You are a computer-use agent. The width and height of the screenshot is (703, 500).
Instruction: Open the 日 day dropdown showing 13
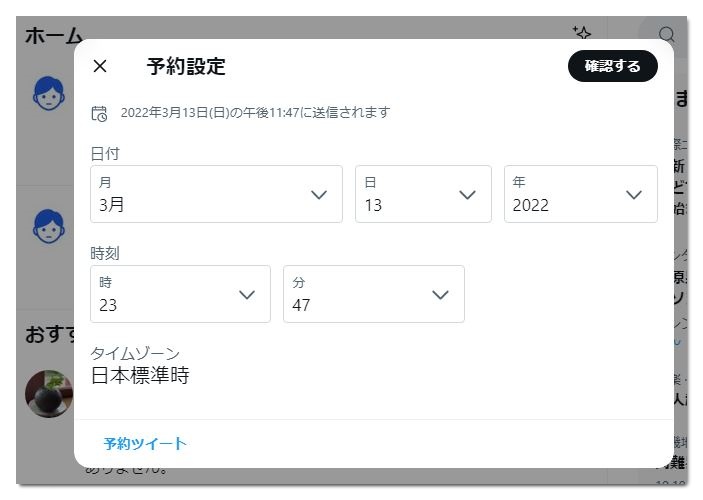point(423,194)
